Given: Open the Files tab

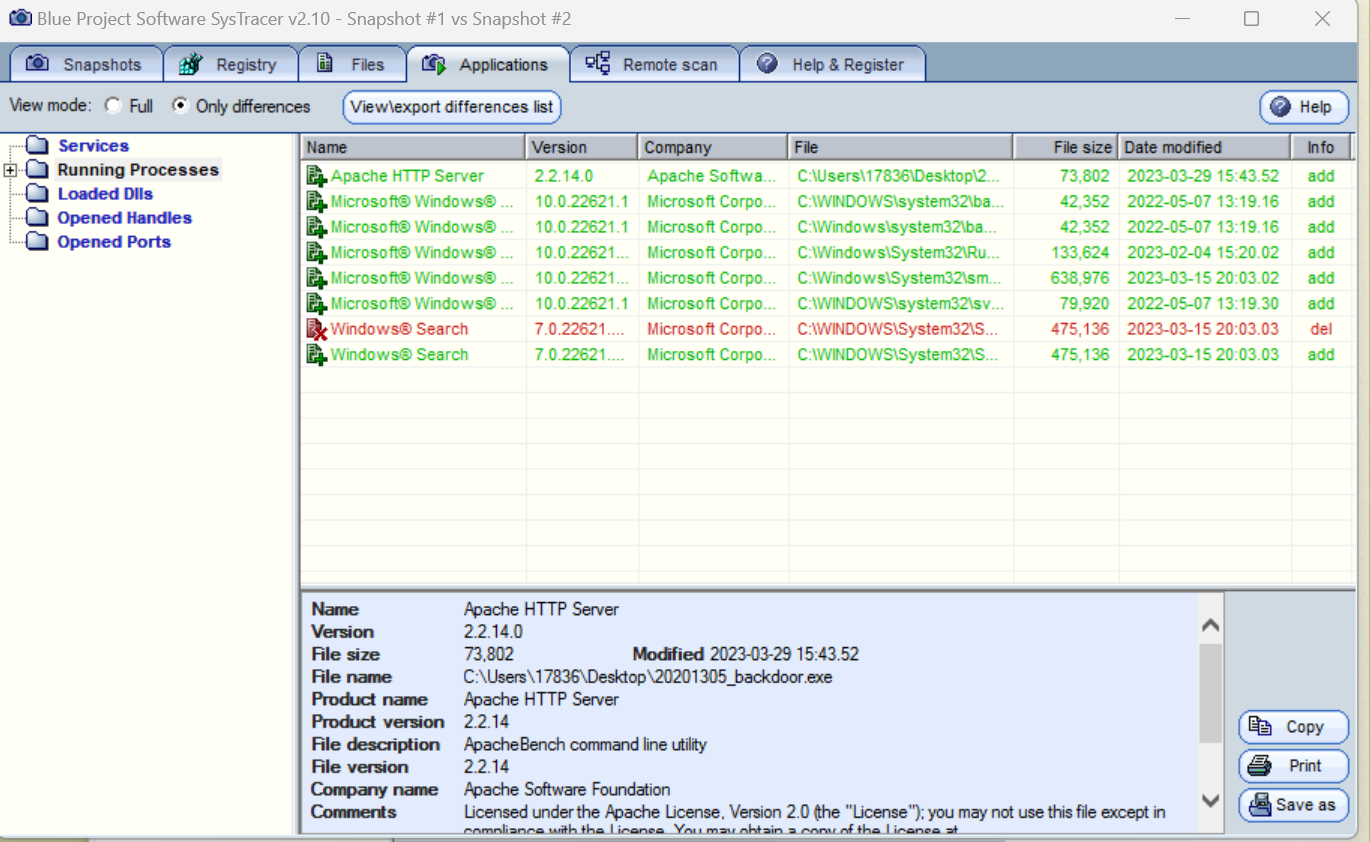Looking at the screenshot, I should [x=352, y=64].
